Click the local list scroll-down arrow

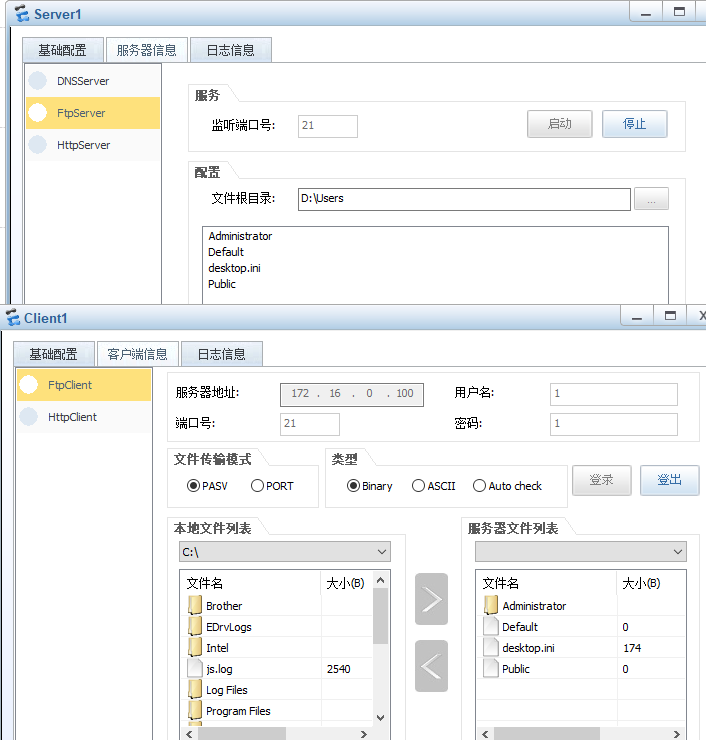coord(380,717)
